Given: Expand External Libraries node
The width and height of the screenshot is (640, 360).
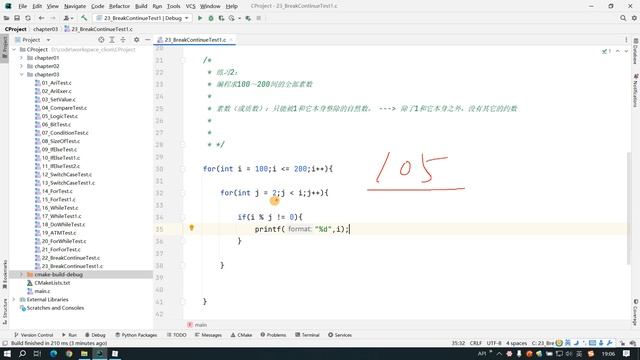Looking at the screenshot, I should point(14,299).
